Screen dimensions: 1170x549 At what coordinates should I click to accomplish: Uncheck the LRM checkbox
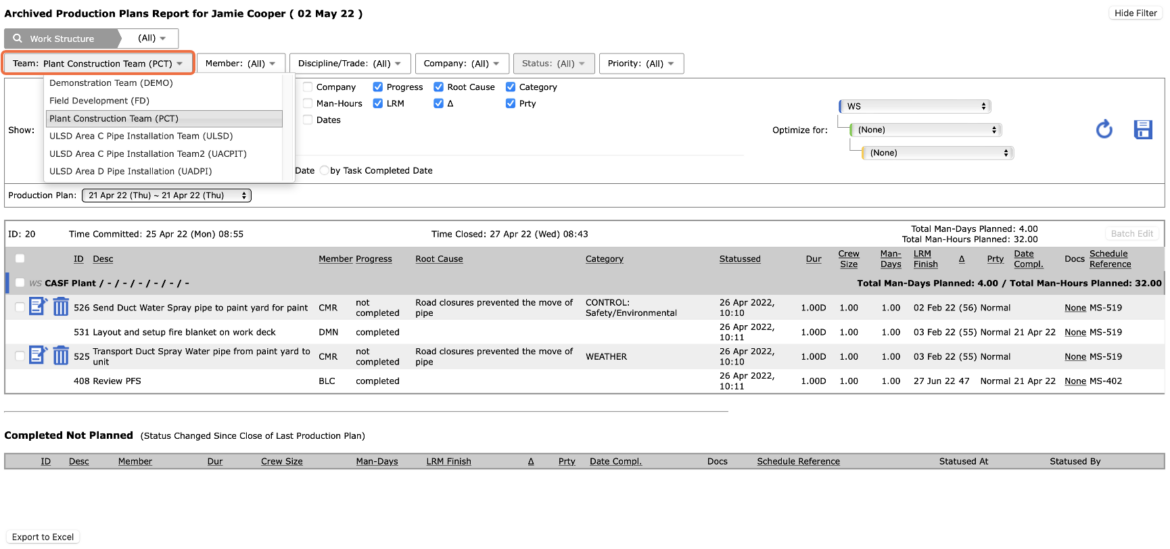pos(379,104)
